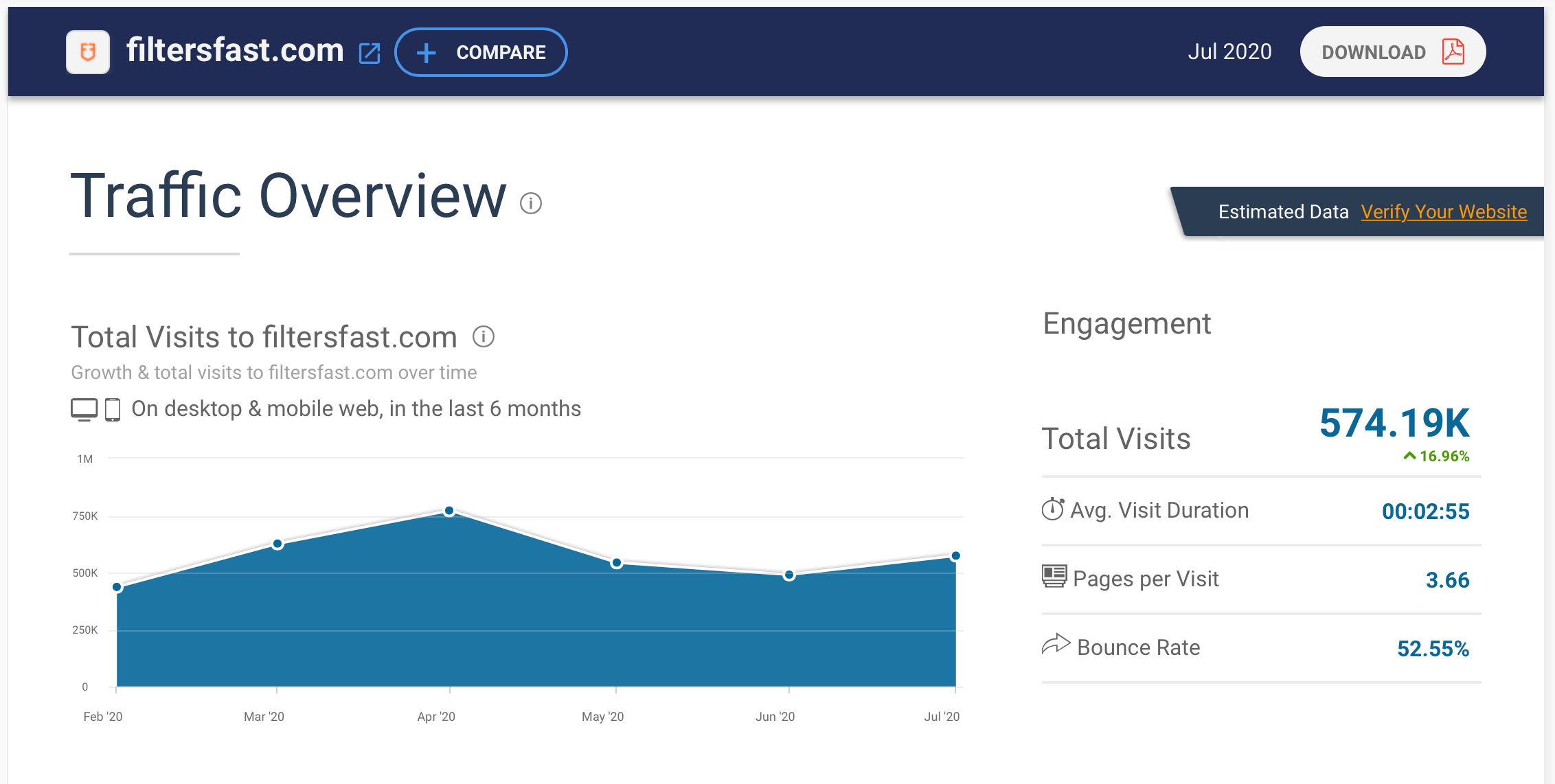The width and height of the screenshot is (1555, 784).
Task: Click the PDF icon in Download button
Action: coord(1453,52)
